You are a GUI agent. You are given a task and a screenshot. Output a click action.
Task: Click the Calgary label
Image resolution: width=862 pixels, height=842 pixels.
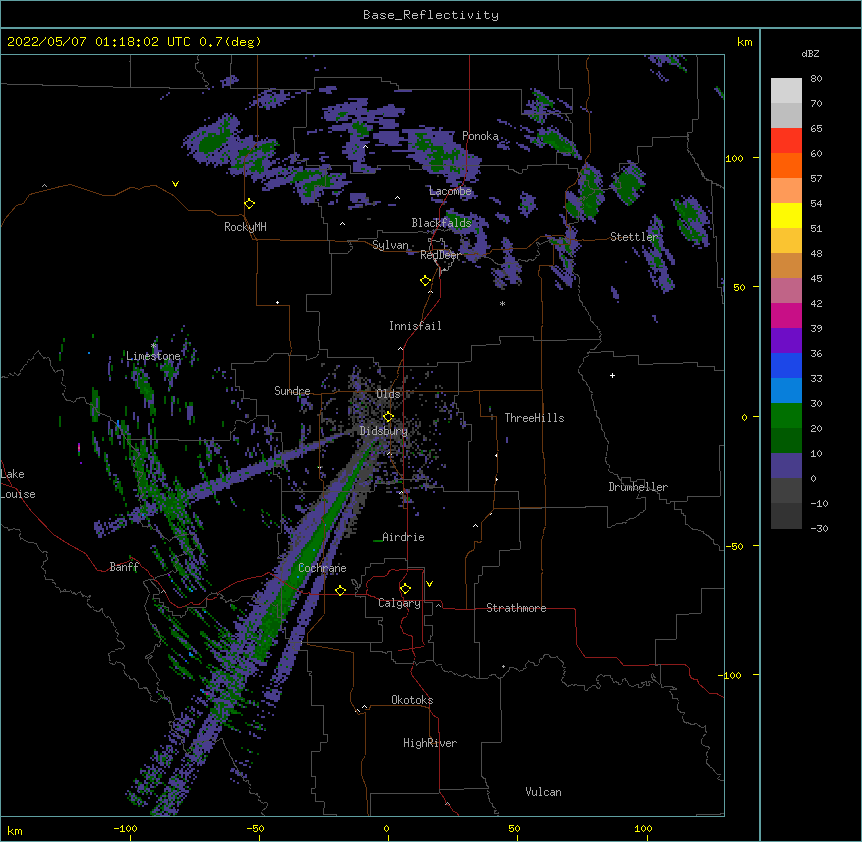click(399, 603)
